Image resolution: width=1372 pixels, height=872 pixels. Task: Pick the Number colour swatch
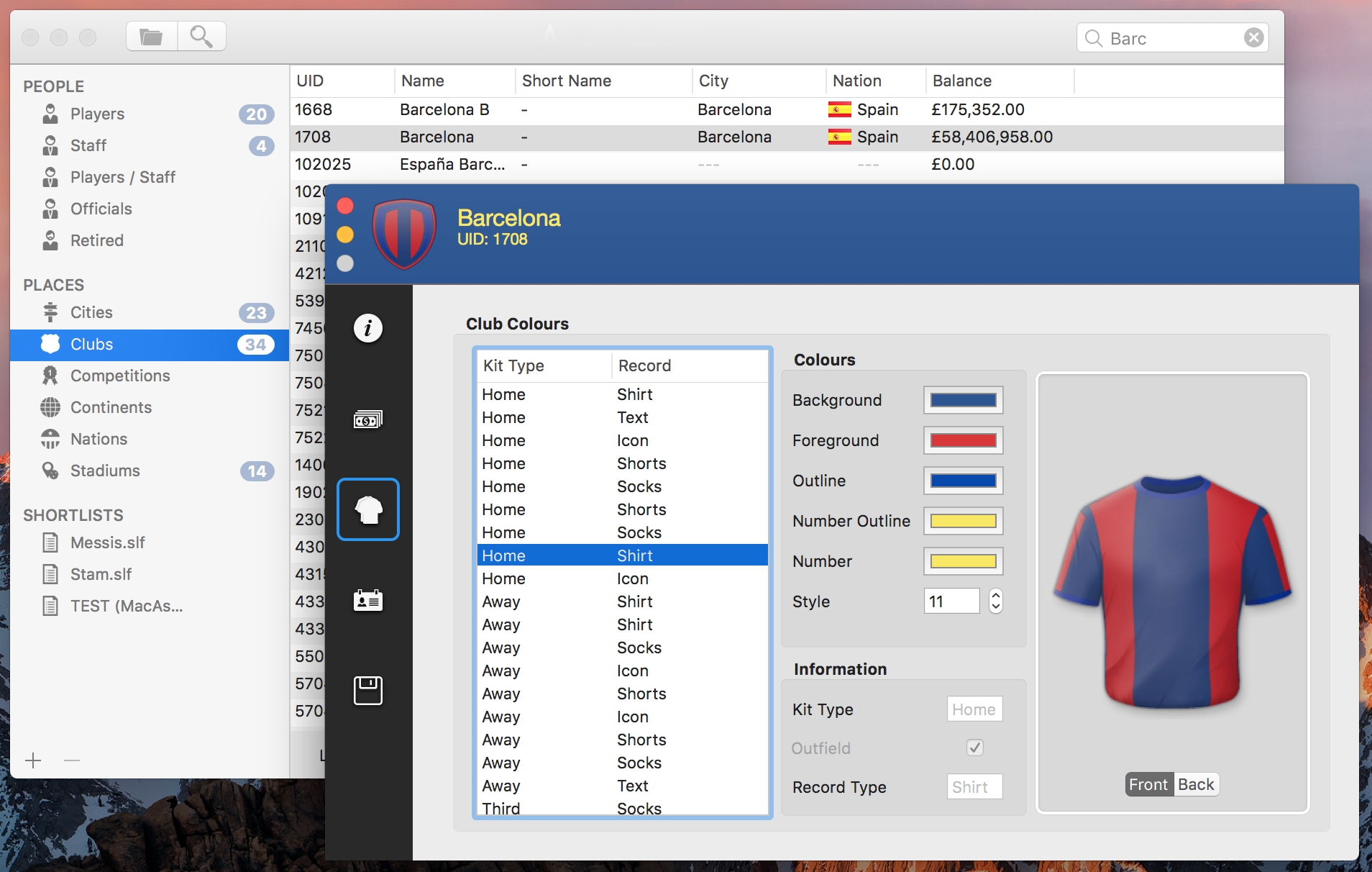[964, 561]
